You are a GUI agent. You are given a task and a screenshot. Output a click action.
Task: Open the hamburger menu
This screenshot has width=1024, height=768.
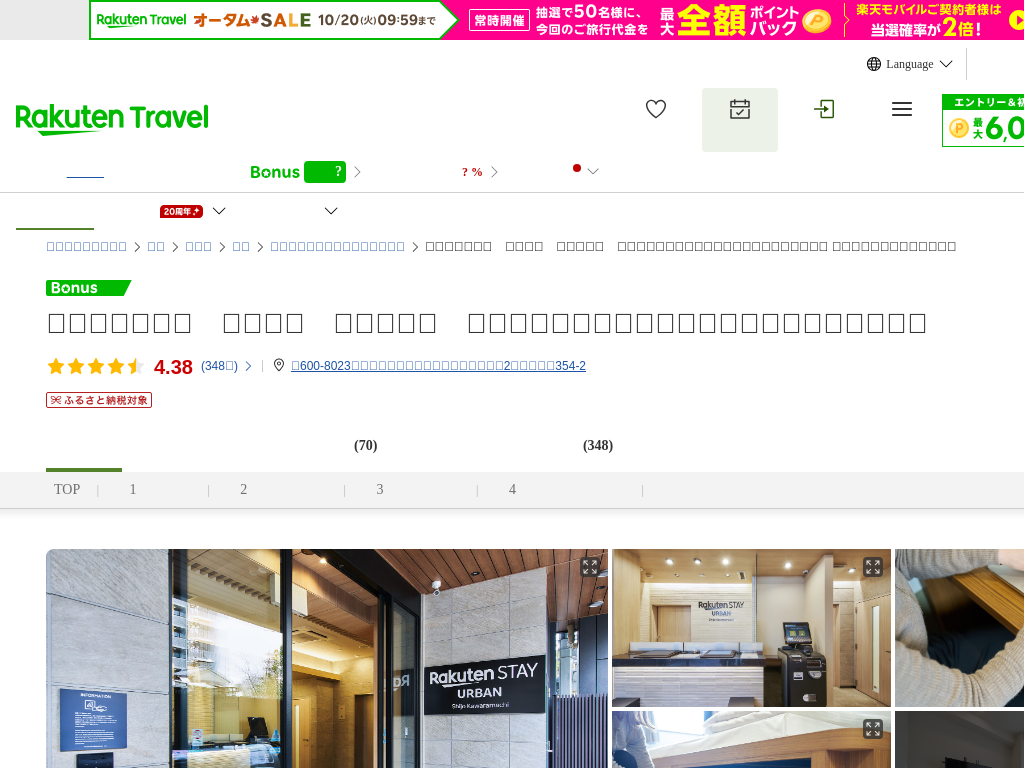[902, 109]
